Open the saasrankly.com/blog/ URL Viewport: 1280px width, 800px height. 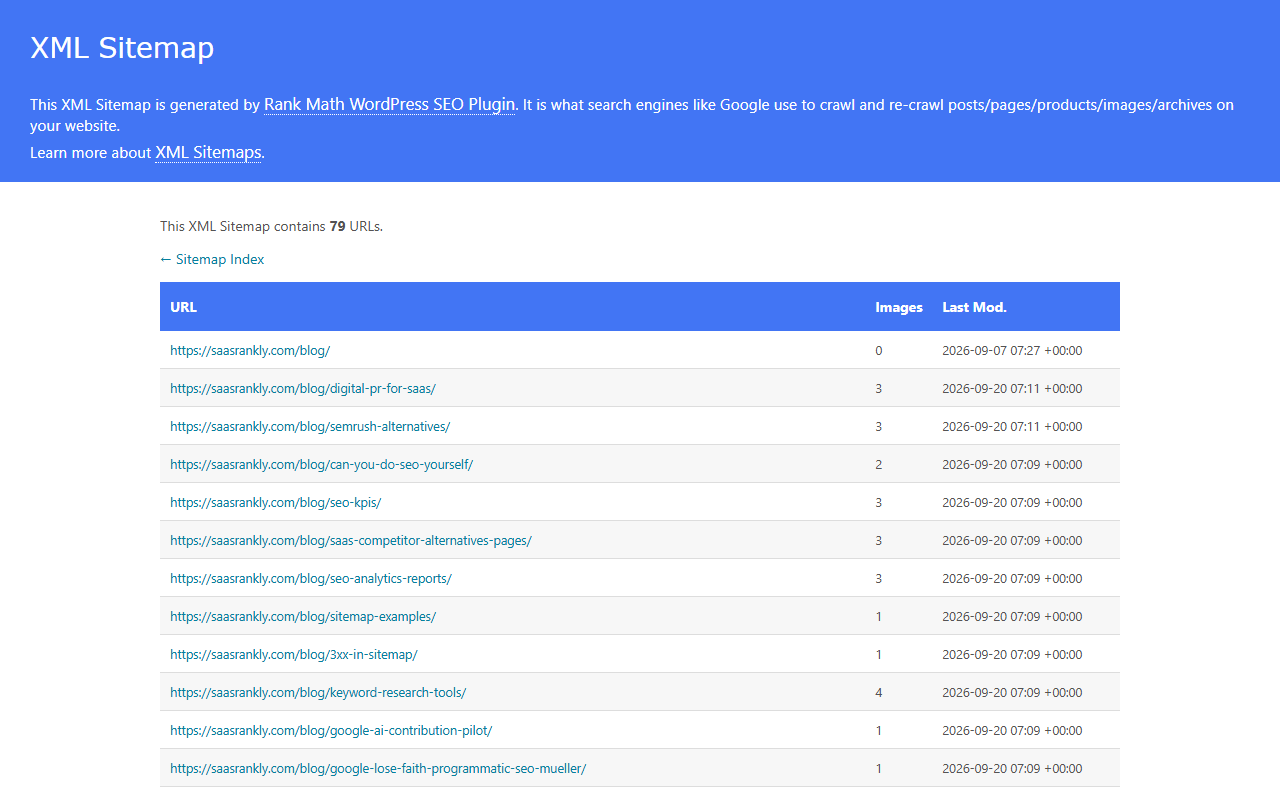click(250, 350)
